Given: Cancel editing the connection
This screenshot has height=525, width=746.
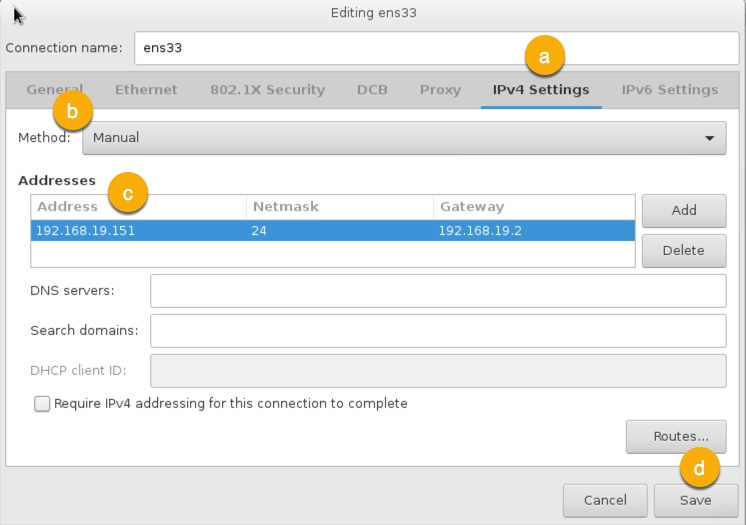Looking at the screenshot, I should click(x=605, y=500).
